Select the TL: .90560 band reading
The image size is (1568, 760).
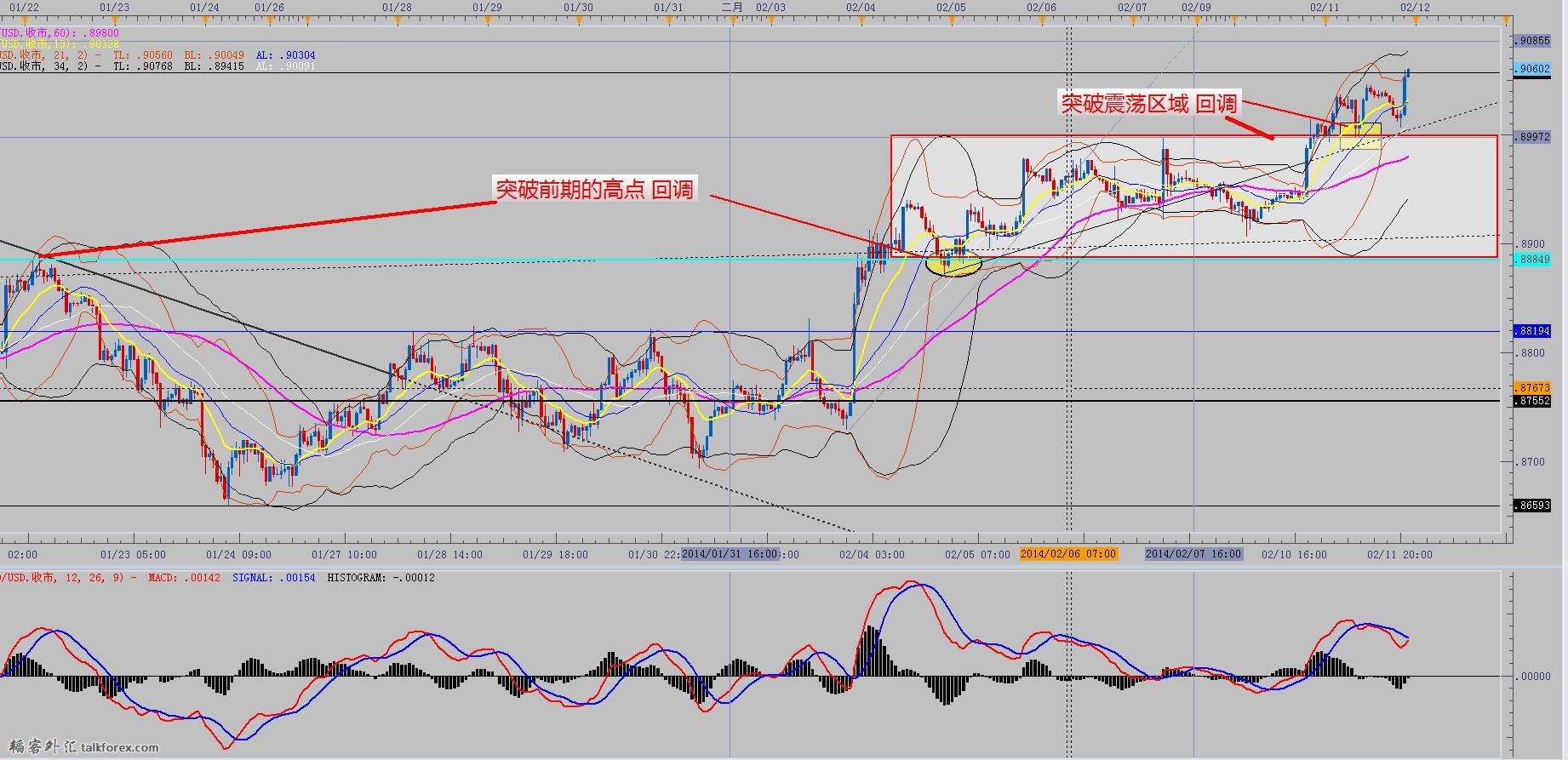pyautogui.click(x=143, y=55)
